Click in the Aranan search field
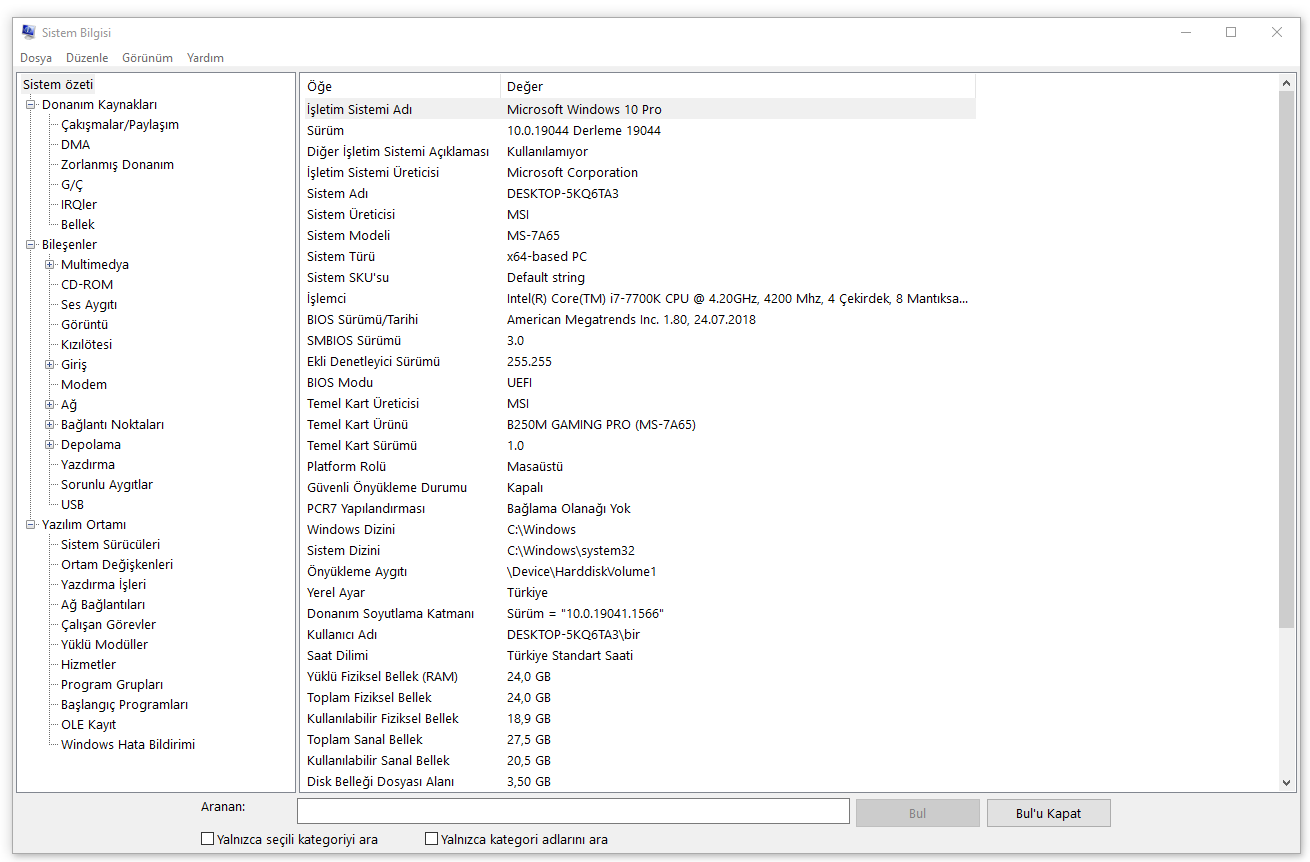The height and width of the screenshot is (862, 1310). click(573, 811)
